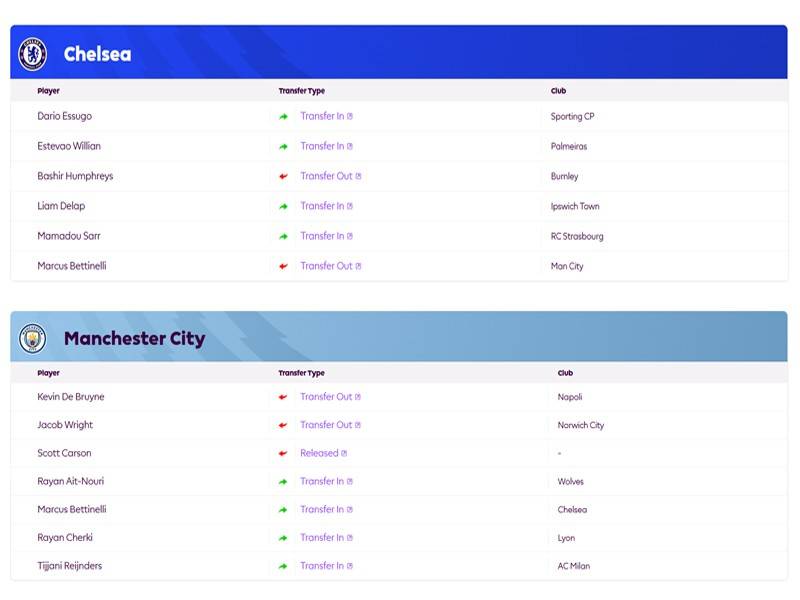
Task: Click the Manchester City club crest icon
Action: coord(33,338)
